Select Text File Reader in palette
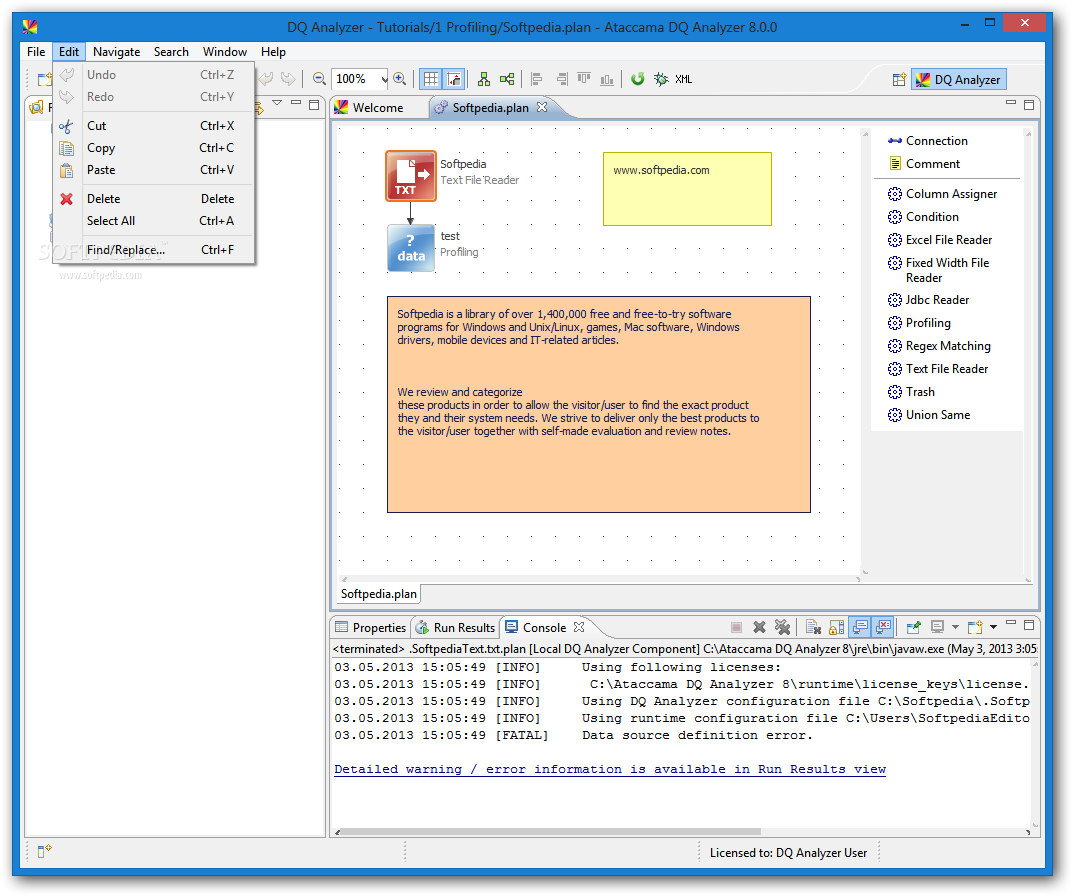Viewport: 1073px width, 896px height. [938, 368]
